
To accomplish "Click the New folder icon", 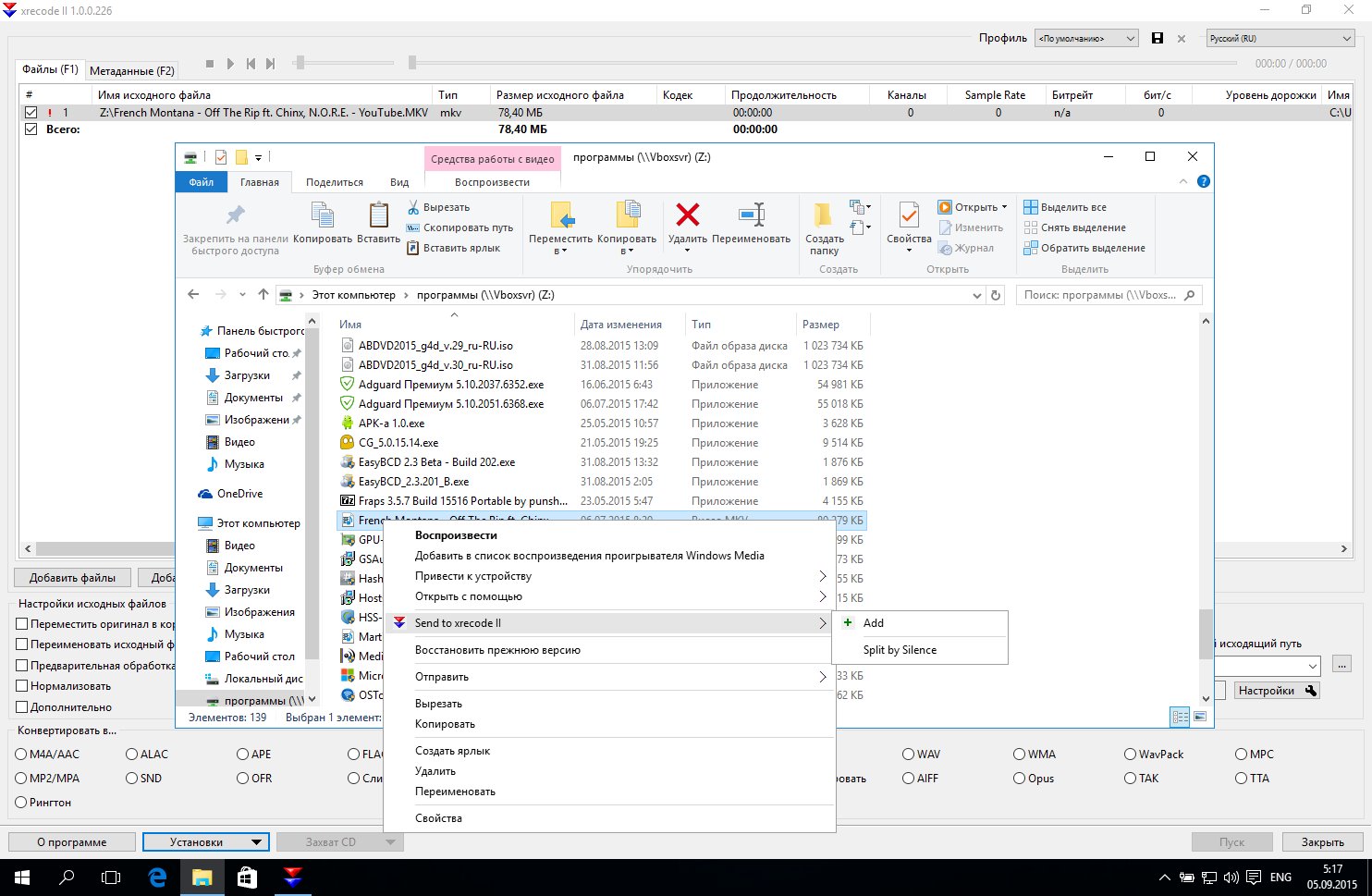I will pyautogui.click(x=823, y=215).
